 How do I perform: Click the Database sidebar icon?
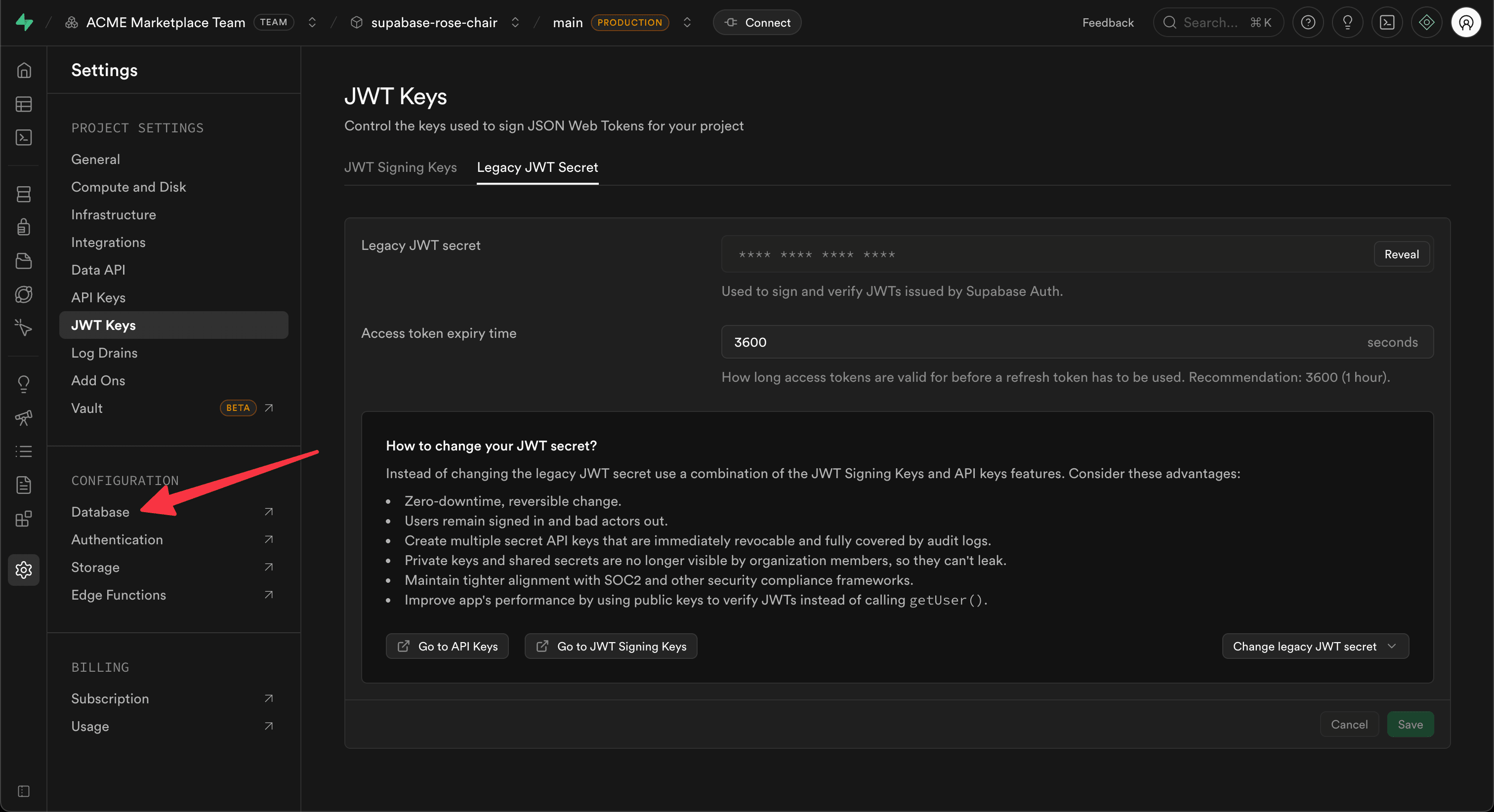[x=24, y=194]
